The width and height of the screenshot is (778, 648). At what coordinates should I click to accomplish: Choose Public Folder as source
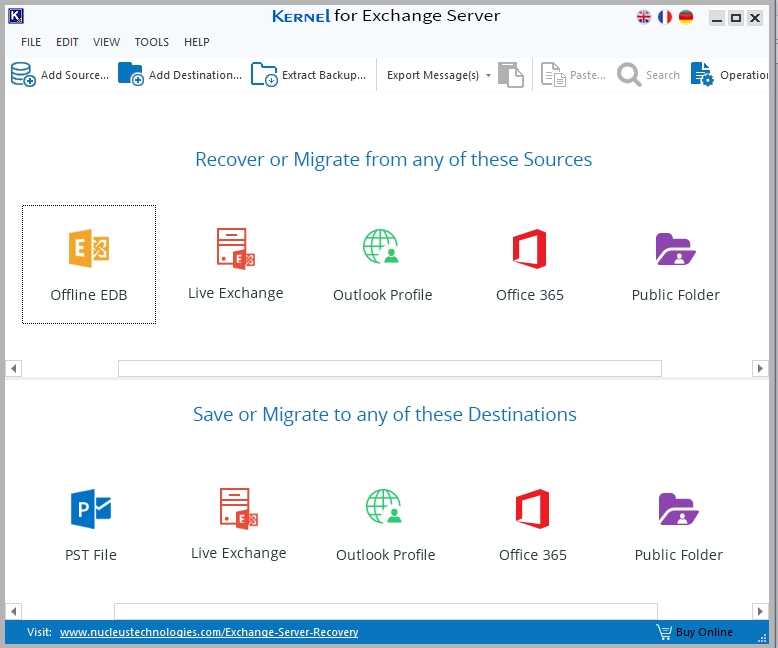tap(675, 267)
